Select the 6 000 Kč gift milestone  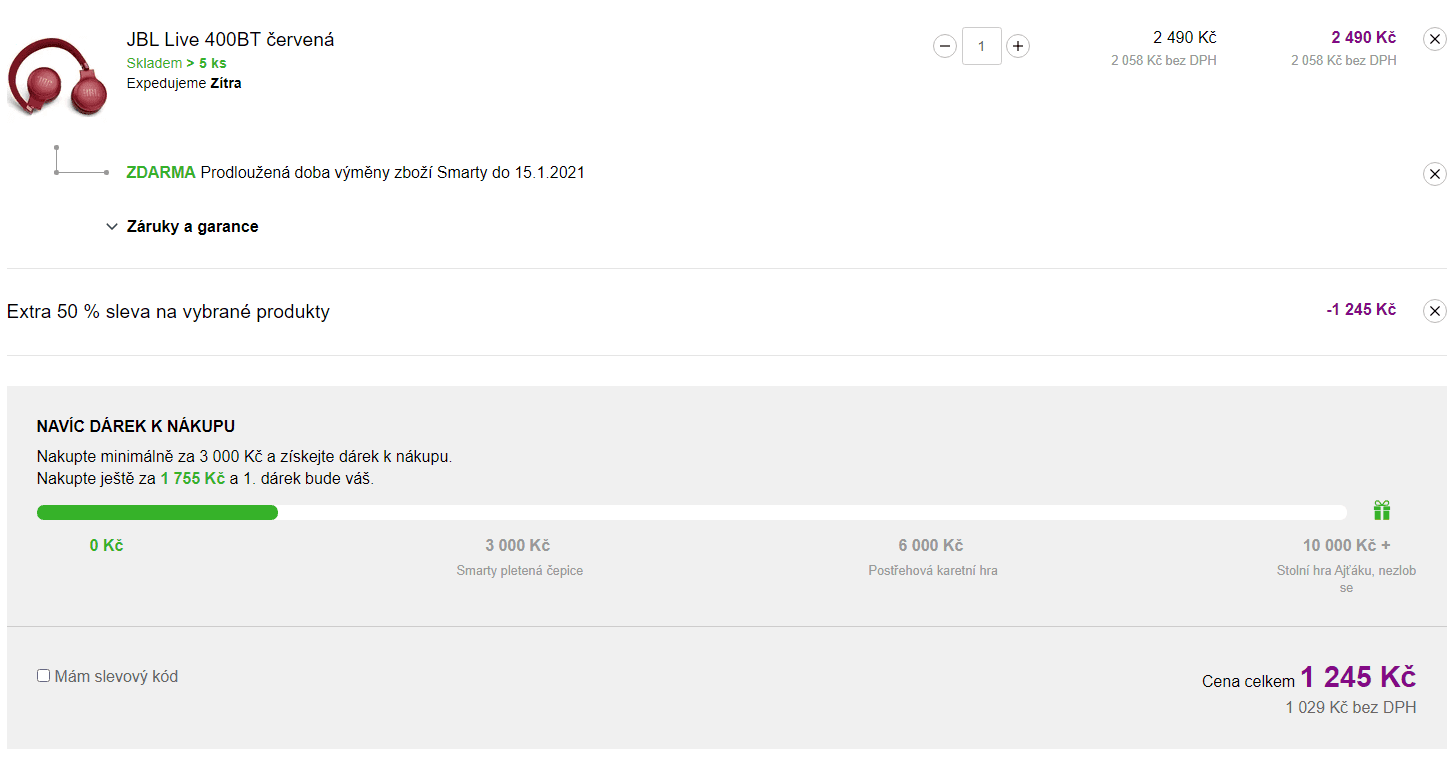931,545
